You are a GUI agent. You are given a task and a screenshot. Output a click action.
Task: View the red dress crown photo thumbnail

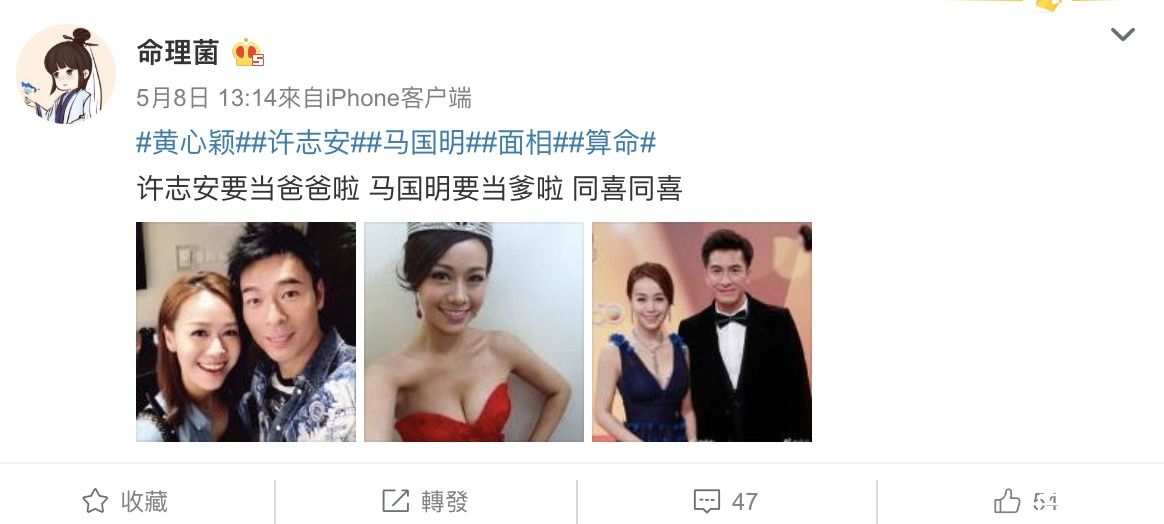point(474,332)
